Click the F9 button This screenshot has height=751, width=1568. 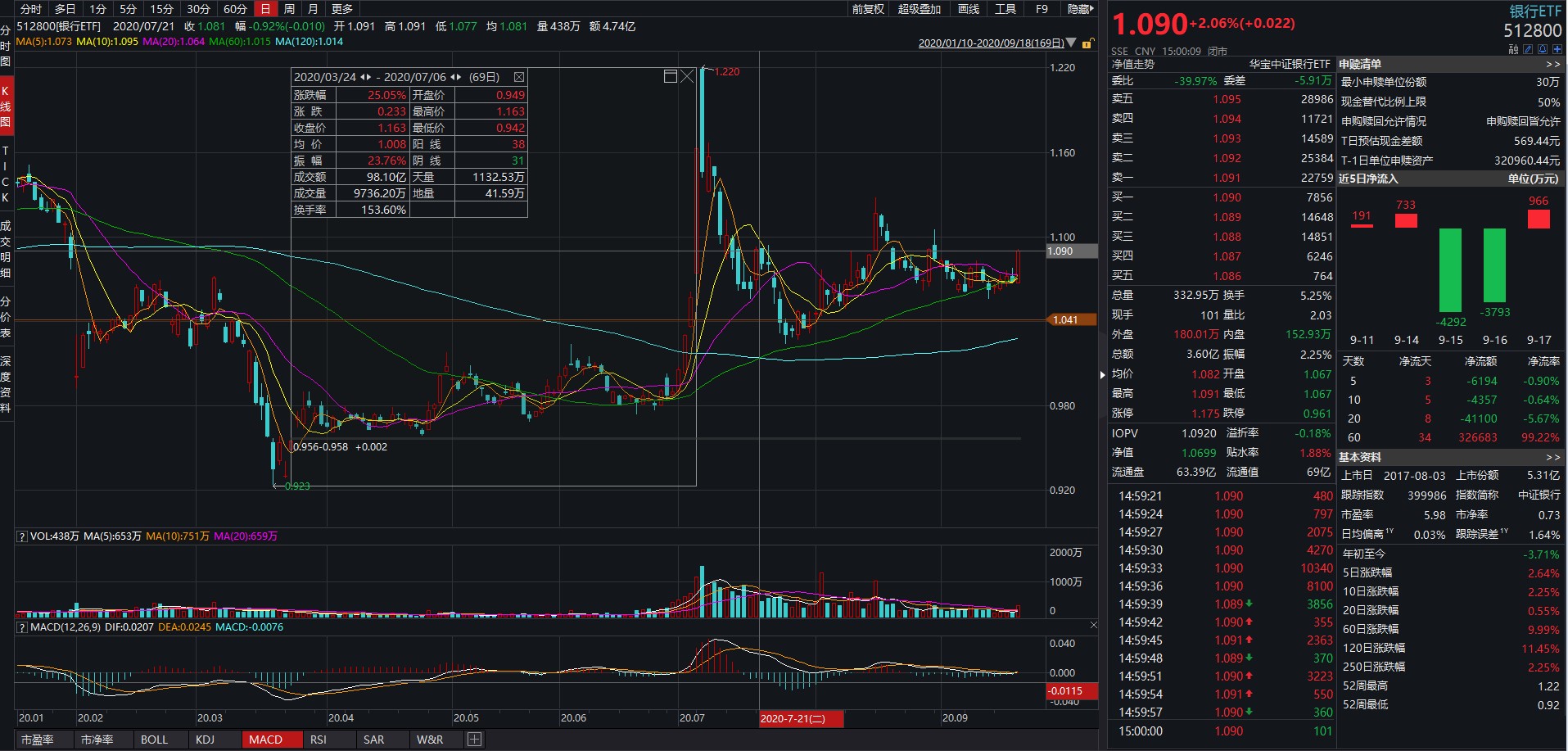tap(1042, 9)
